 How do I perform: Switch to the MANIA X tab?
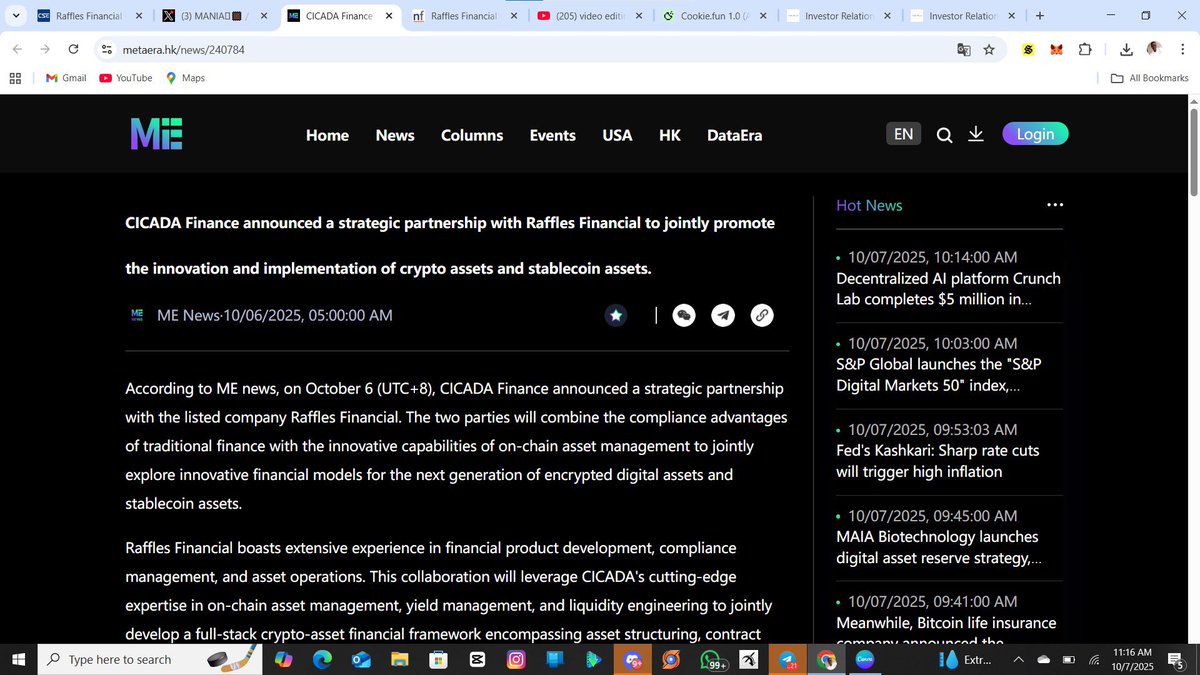215,16
